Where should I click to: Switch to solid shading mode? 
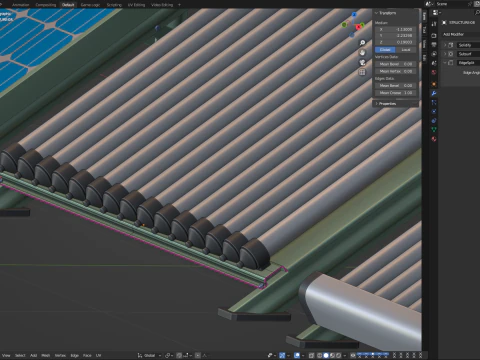pos(326,355)
